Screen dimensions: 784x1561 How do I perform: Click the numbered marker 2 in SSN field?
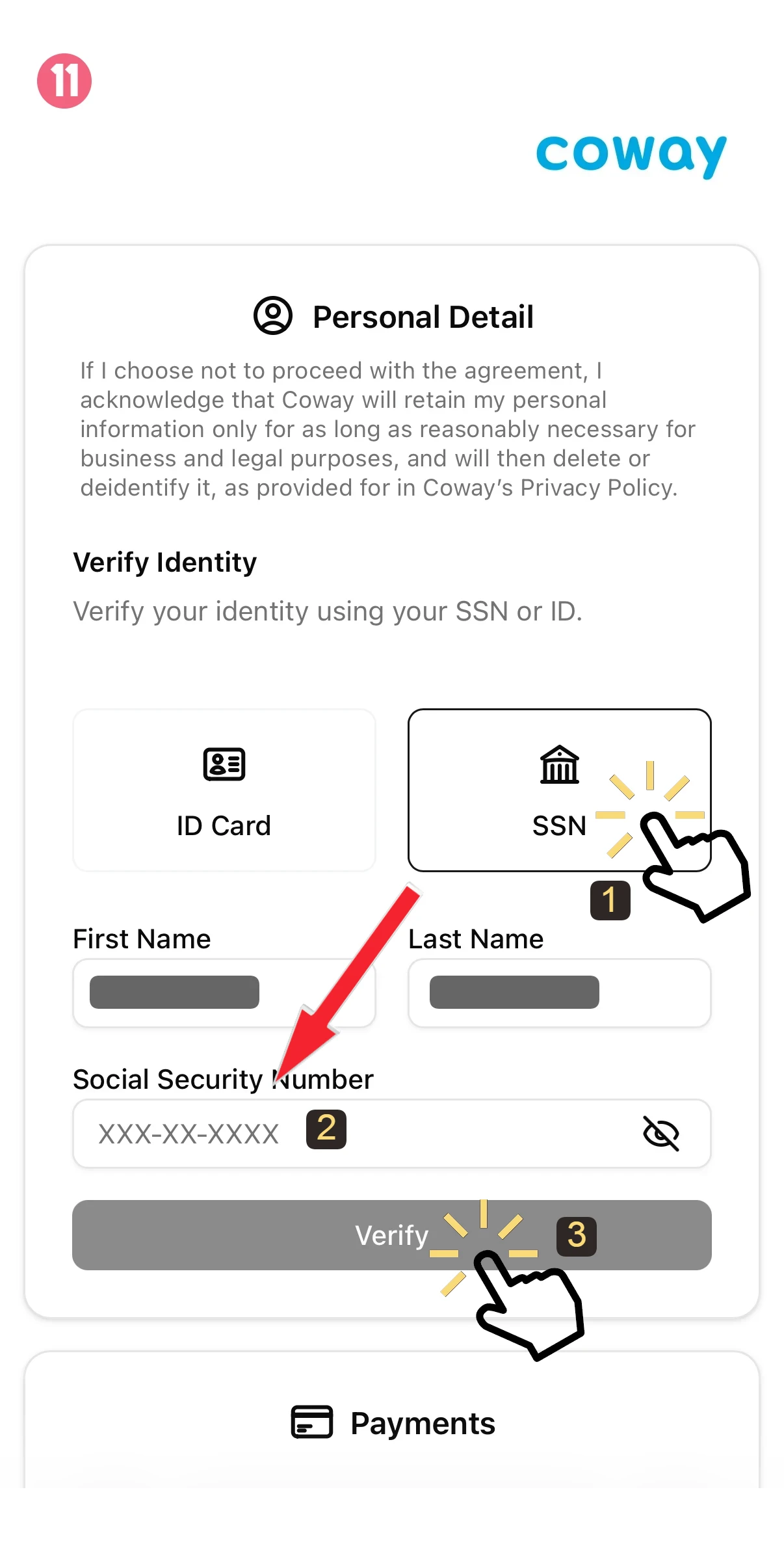click(x=325, y=1130)
